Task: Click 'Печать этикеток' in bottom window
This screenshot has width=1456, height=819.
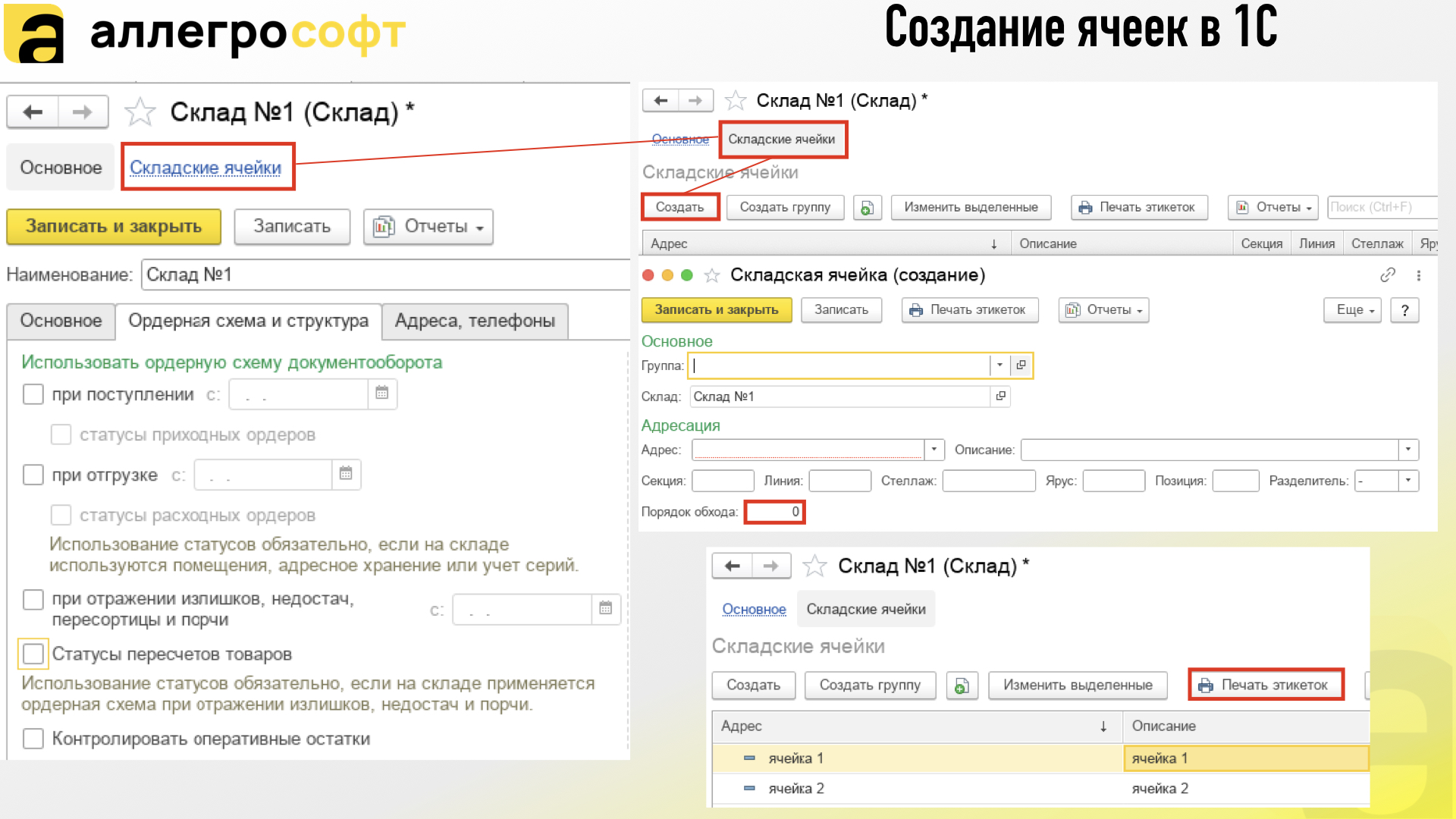Action: (1265, 685)
